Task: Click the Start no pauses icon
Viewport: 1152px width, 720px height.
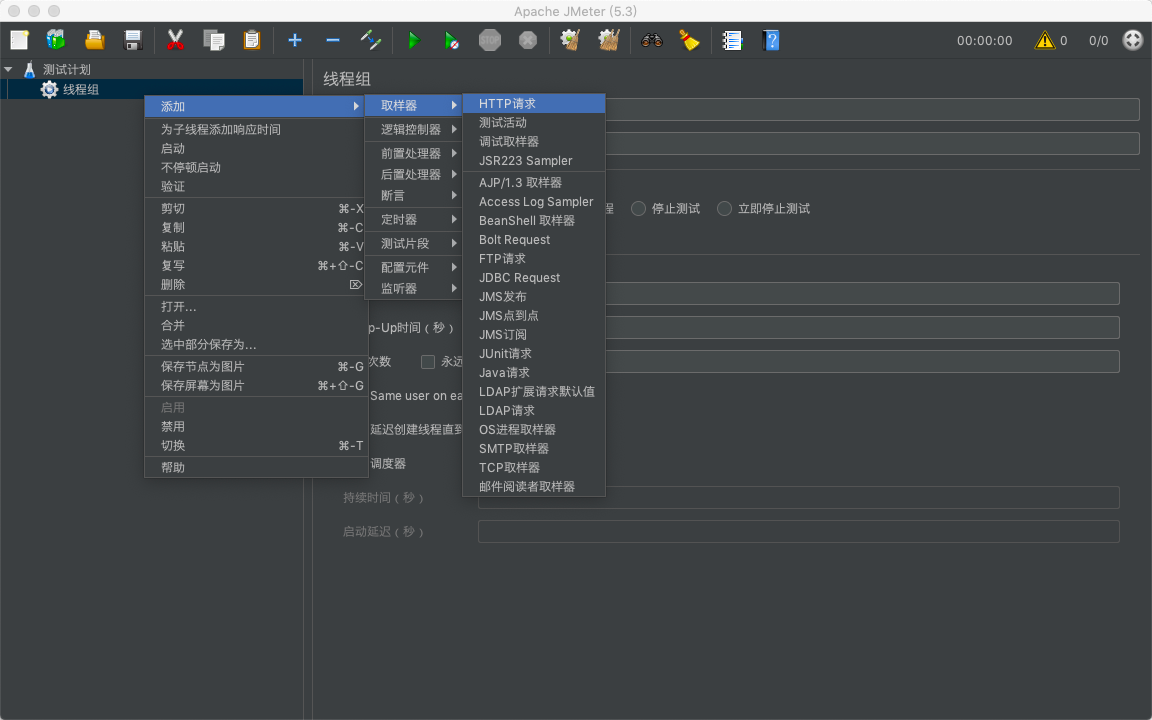Action: point(452,40)
